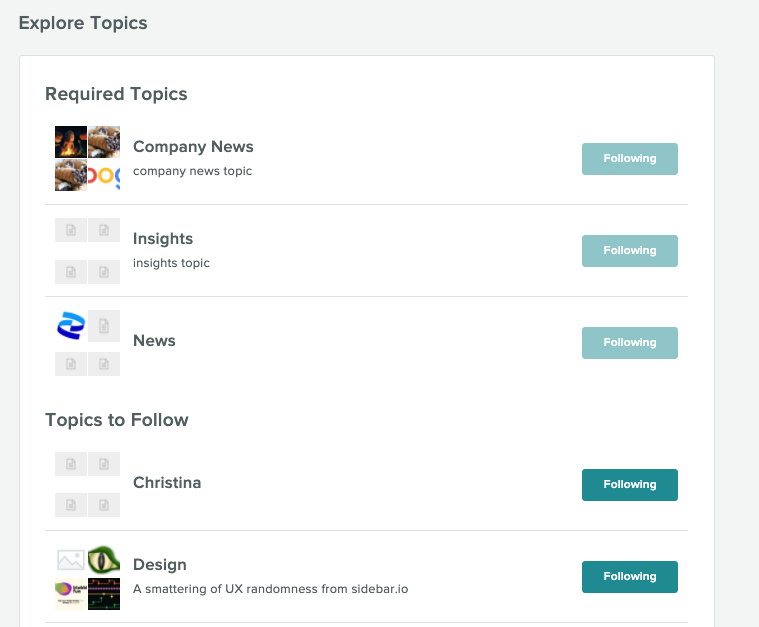Open the Christina topic title
The width and height of the screenshot is (759, 627).
coord(167,483)
